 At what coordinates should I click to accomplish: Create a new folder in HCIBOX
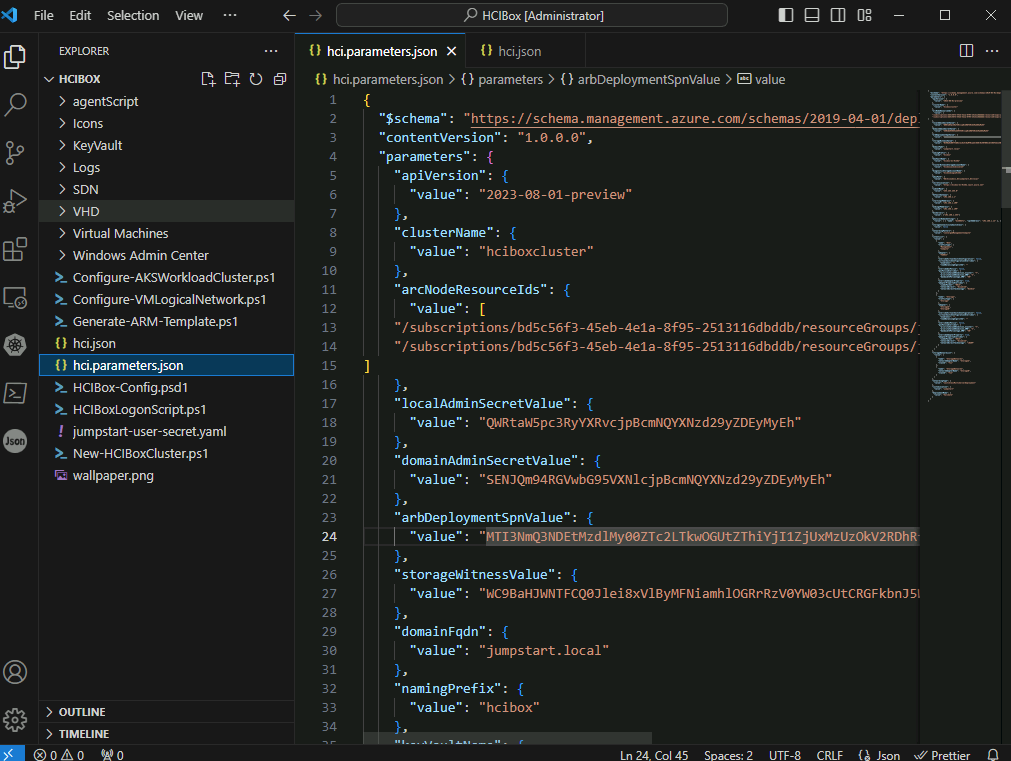coord(232,79)
